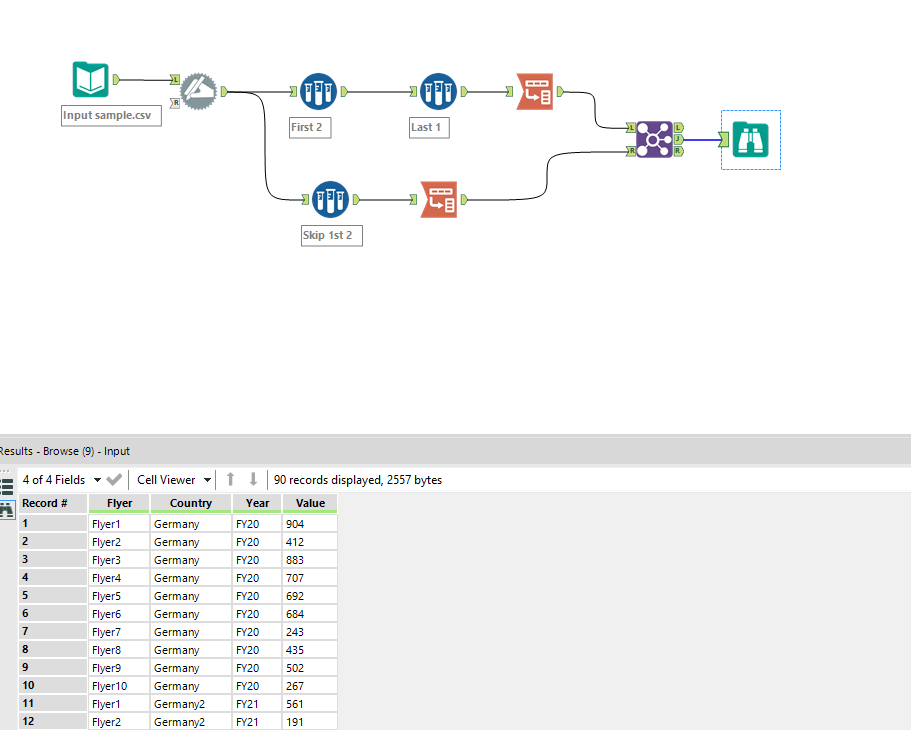Select the First 2 sample tool
The image size is (911, 730).
coord(318,91)
